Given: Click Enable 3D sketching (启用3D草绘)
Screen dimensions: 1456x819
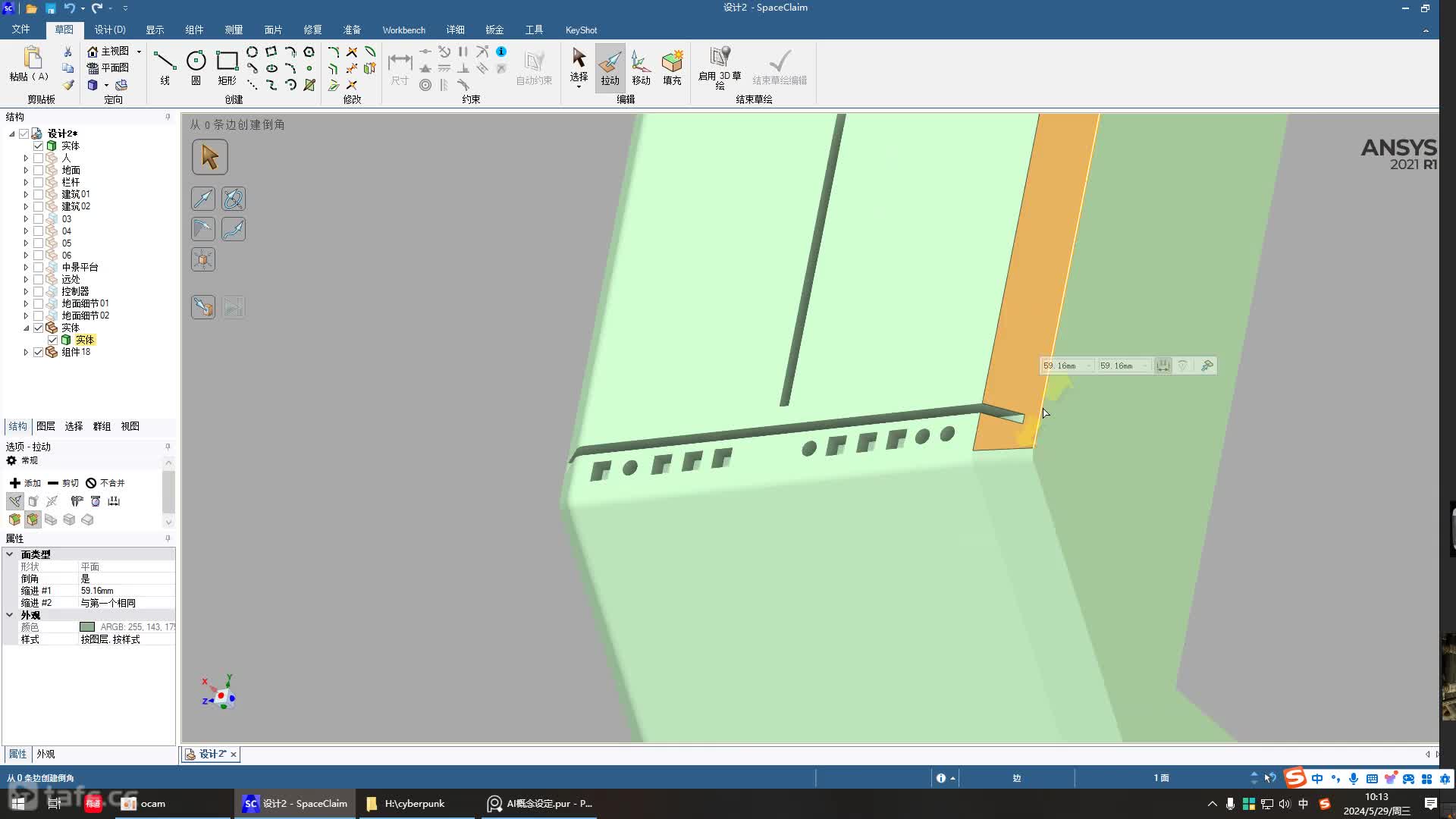Looking at the screenshot, I should click(720, 67).
